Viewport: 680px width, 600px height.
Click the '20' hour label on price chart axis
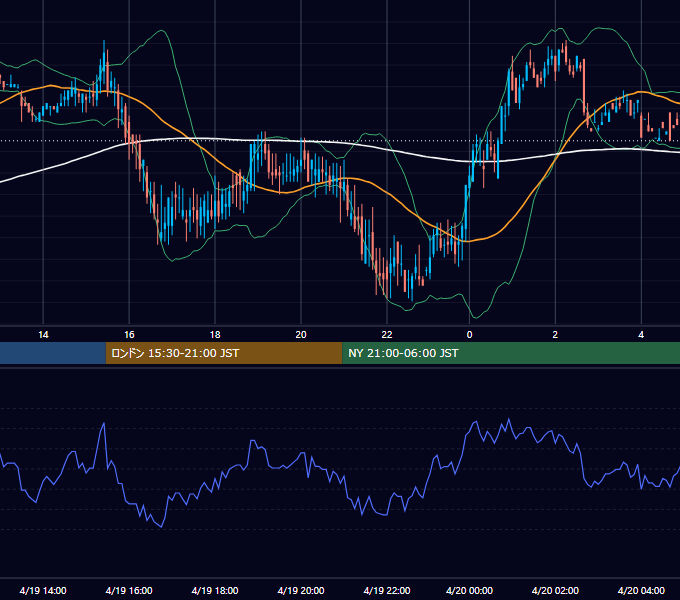(x=301, y=335)
